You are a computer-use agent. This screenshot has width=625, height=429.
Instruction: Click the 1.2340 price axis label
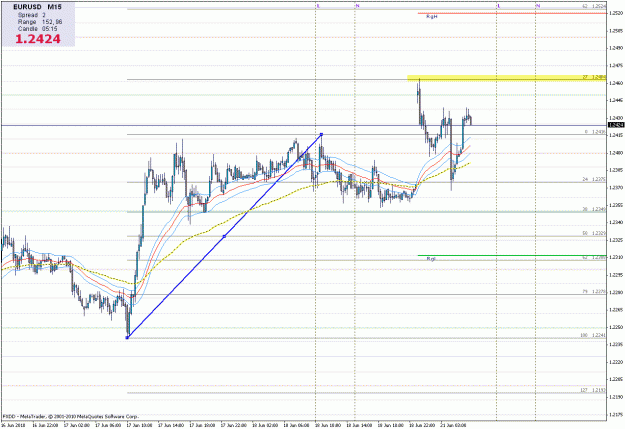[616, 222]
